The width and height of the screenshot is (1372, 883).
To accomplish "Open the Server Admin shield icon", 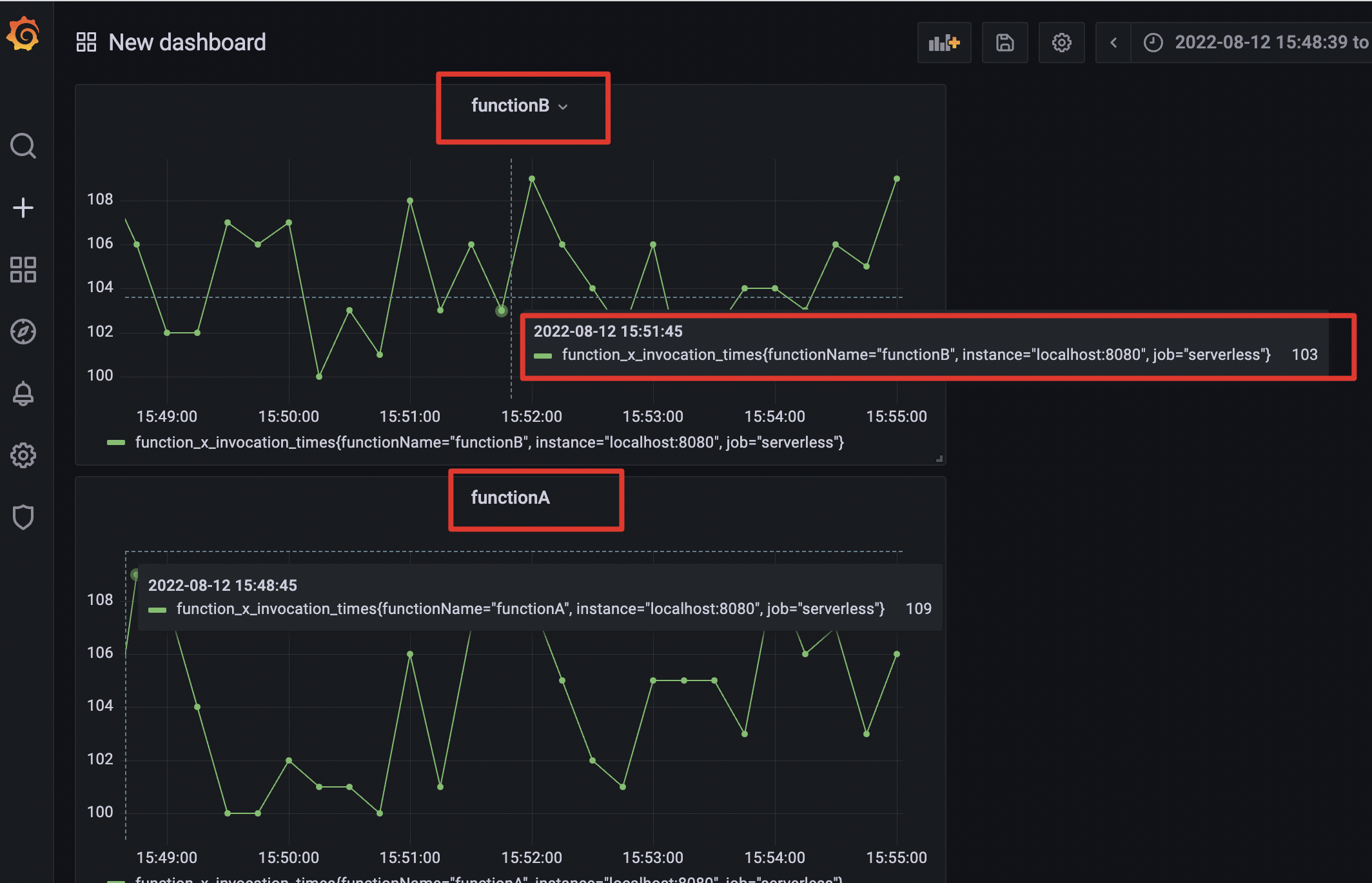I will coord(23,517).
